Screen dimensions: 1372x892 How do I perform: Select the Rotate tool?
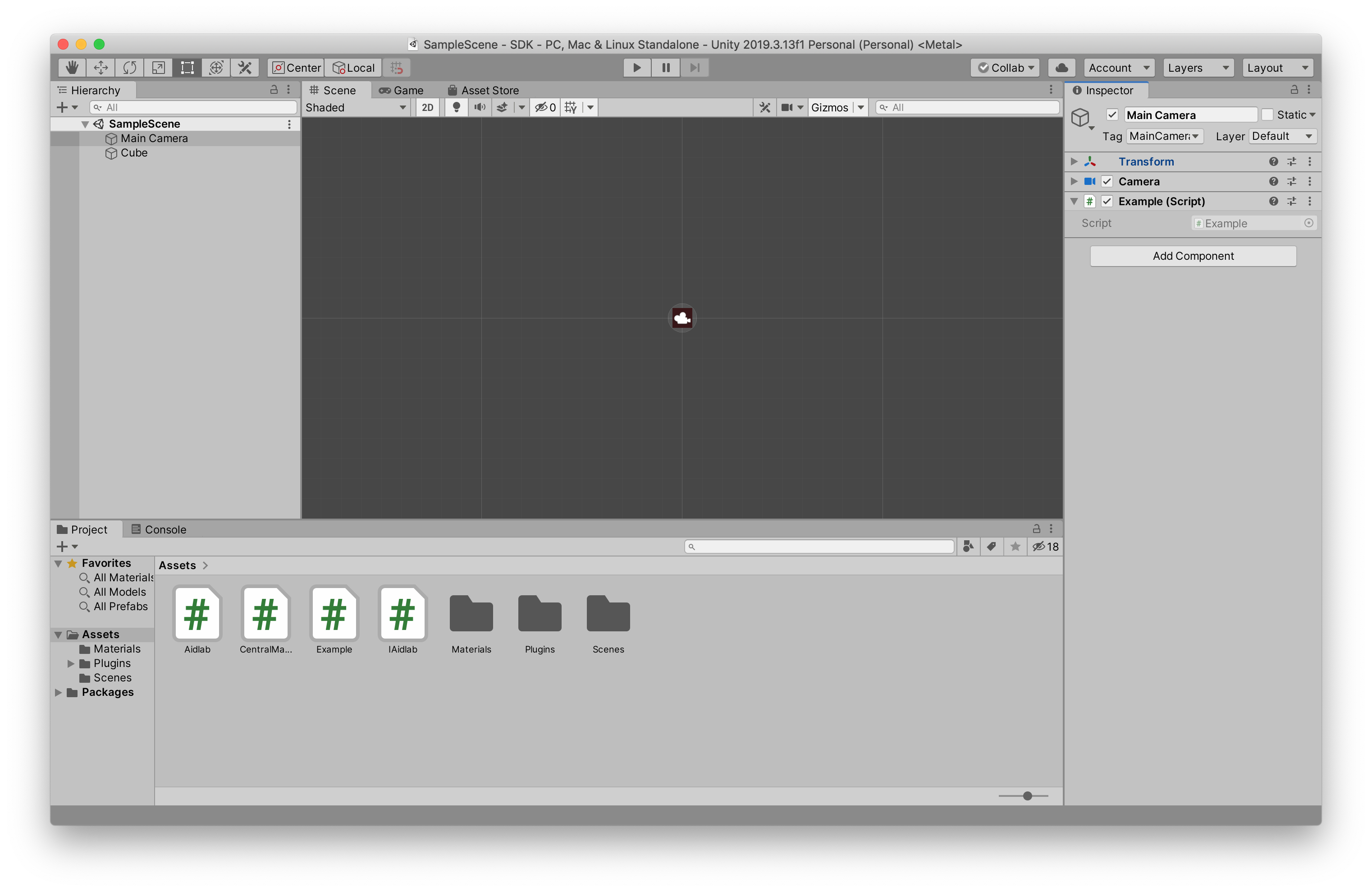pos(130,68)
